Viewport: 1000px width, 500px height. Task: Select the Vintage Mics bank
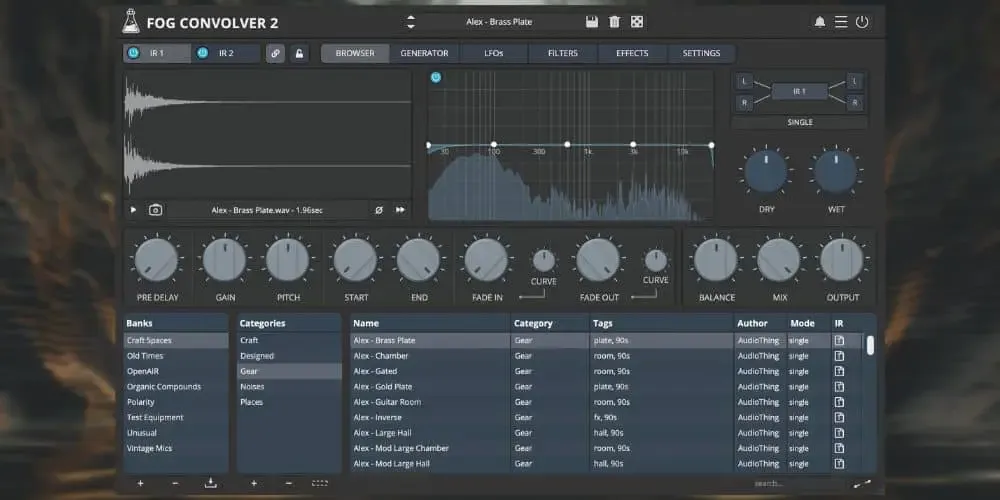[x=176, y=448]
